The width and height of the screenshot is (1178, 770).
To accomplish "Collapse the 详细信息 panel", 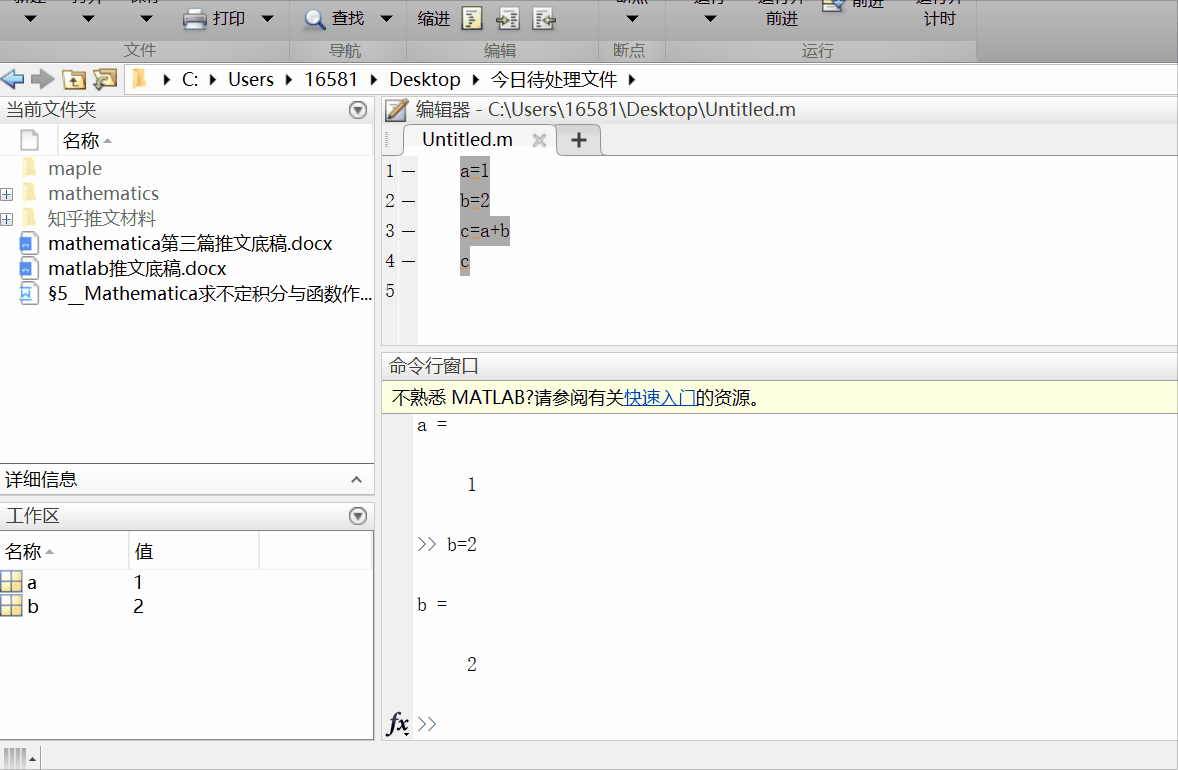I will point(357,479).
